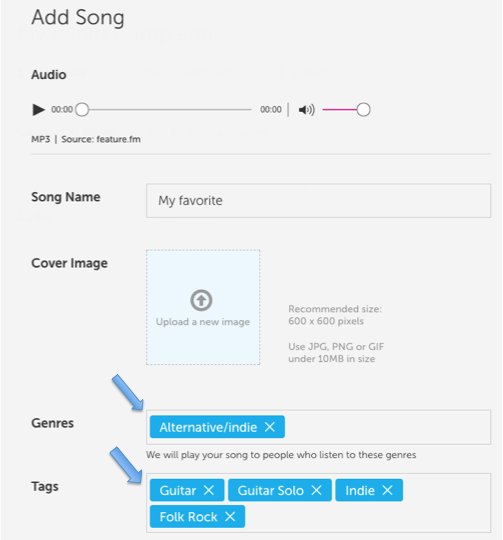Image resolution: width=503 pixels, height=540 pixels.
Task: Remove the Guitar Solo tag
Action: pos(316,490)
